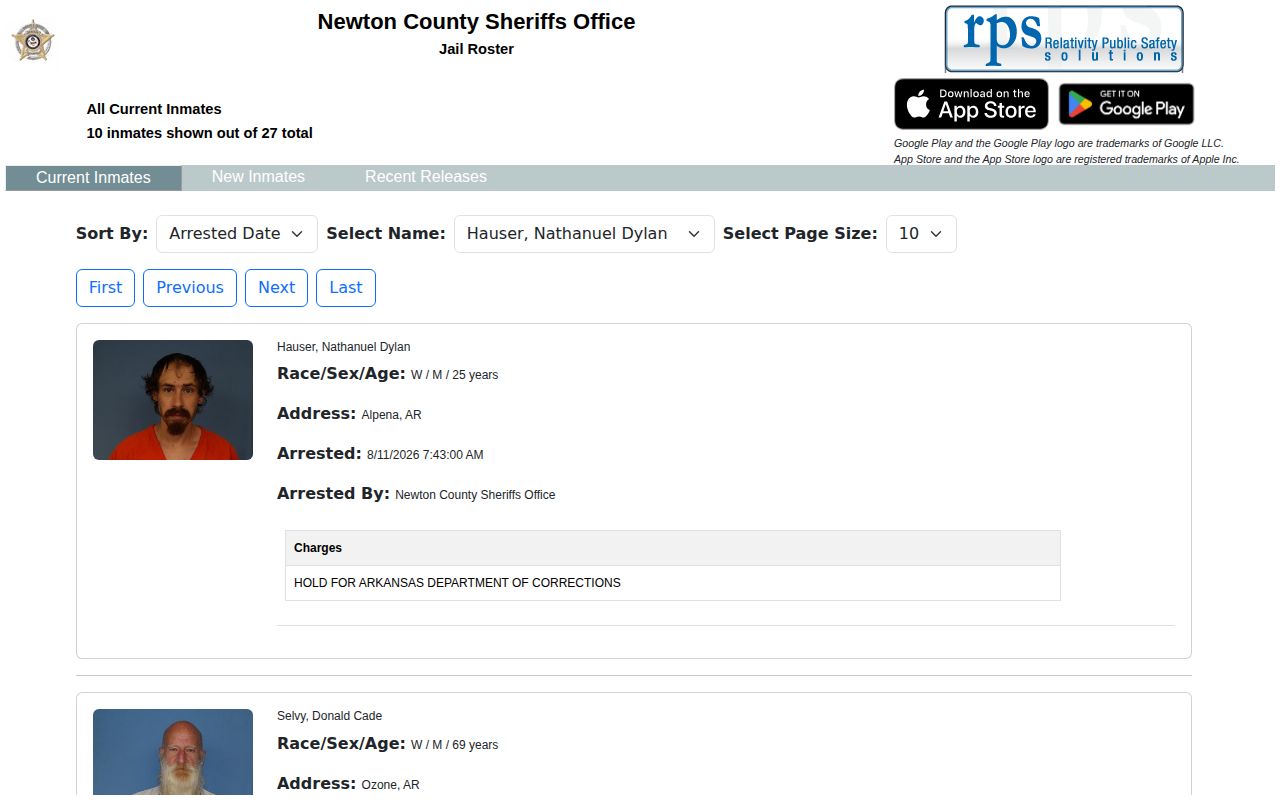
Task: Click arresting agency 'Newton County Sheriffs Office' in Hauser card
Action: (475, 495)
